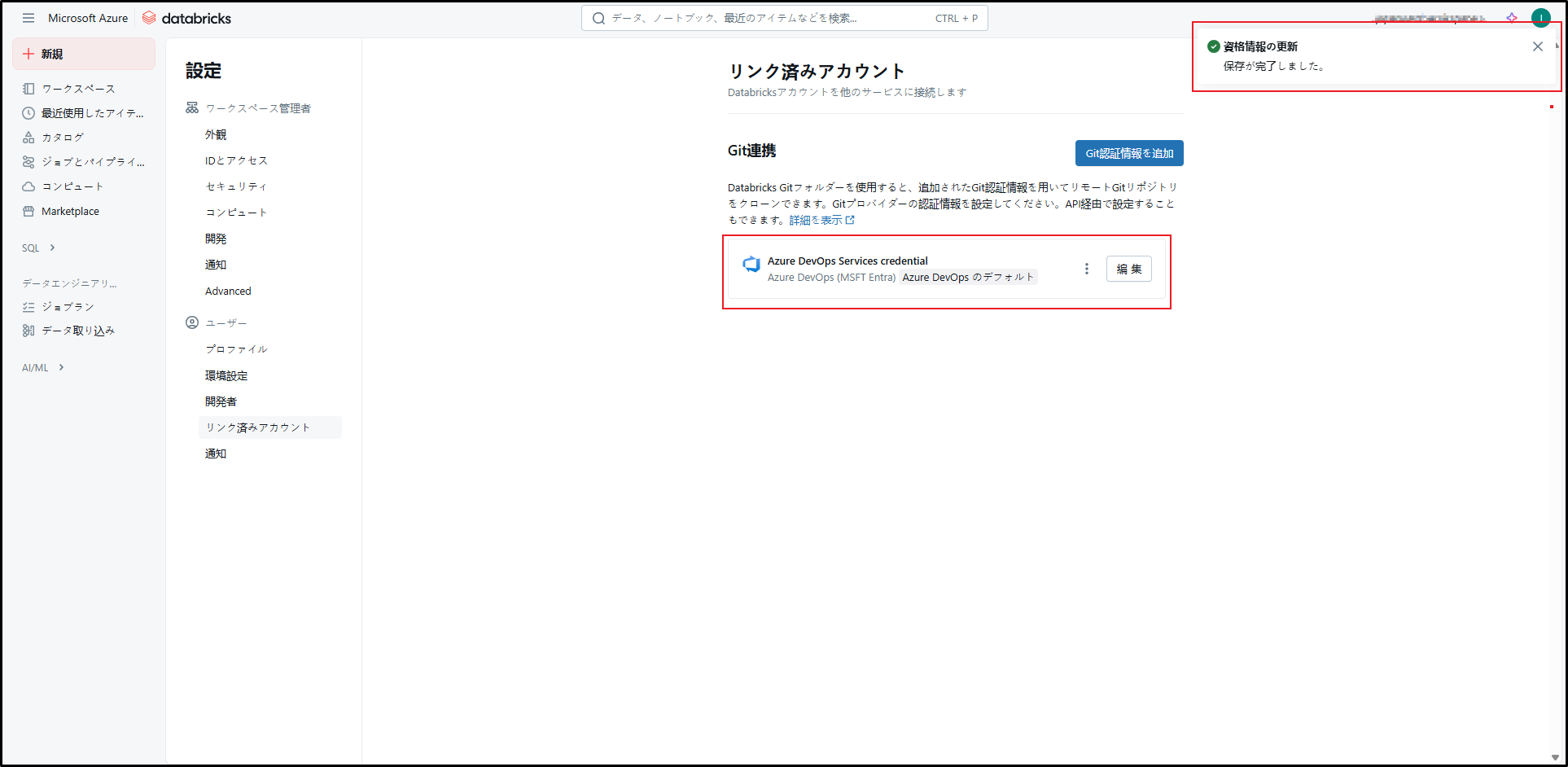Click the カタログ sidebar icon

[28, 138]
